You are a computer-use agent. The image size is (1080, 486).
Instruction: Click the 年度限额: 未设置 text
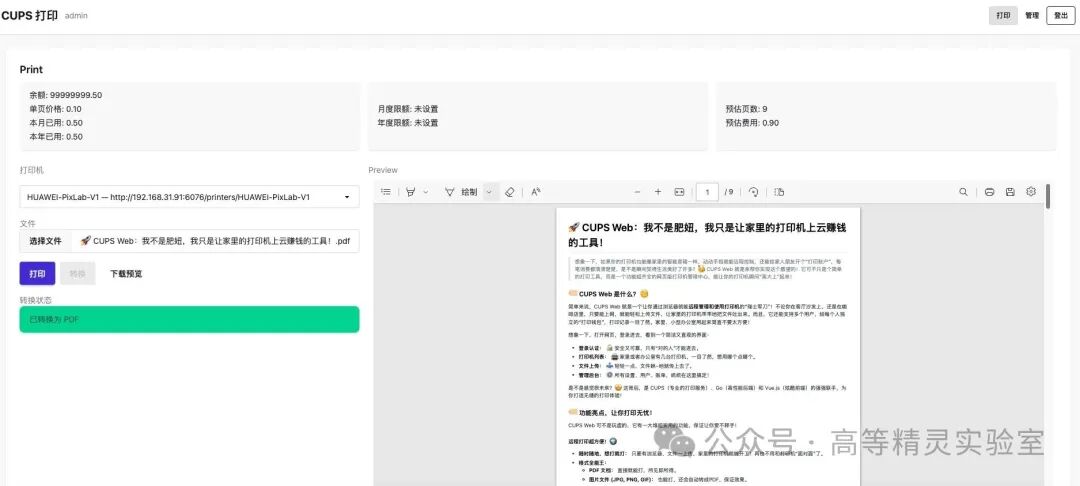[x=408, y=123]
